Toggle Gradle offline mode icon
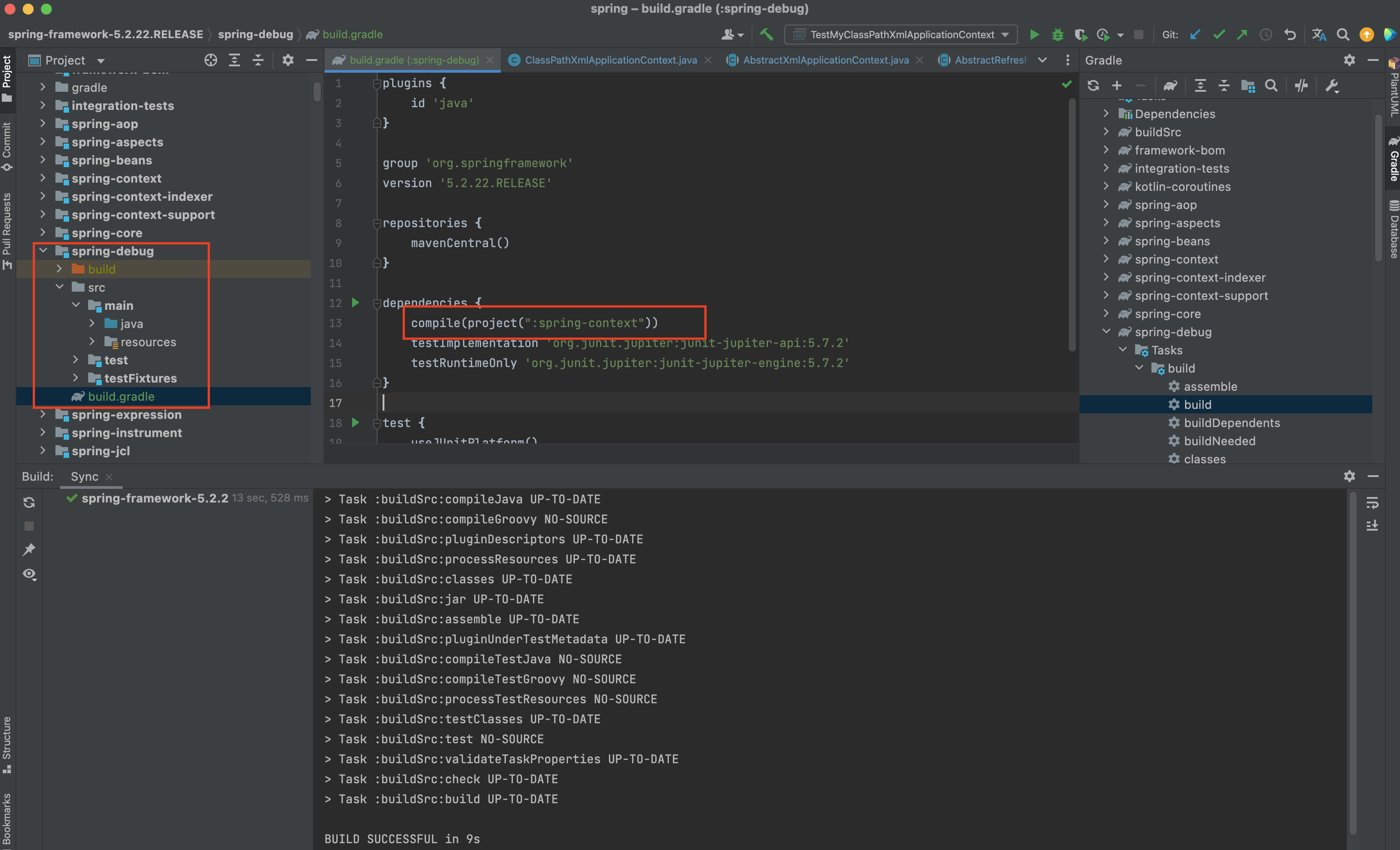 [1301, 86]
